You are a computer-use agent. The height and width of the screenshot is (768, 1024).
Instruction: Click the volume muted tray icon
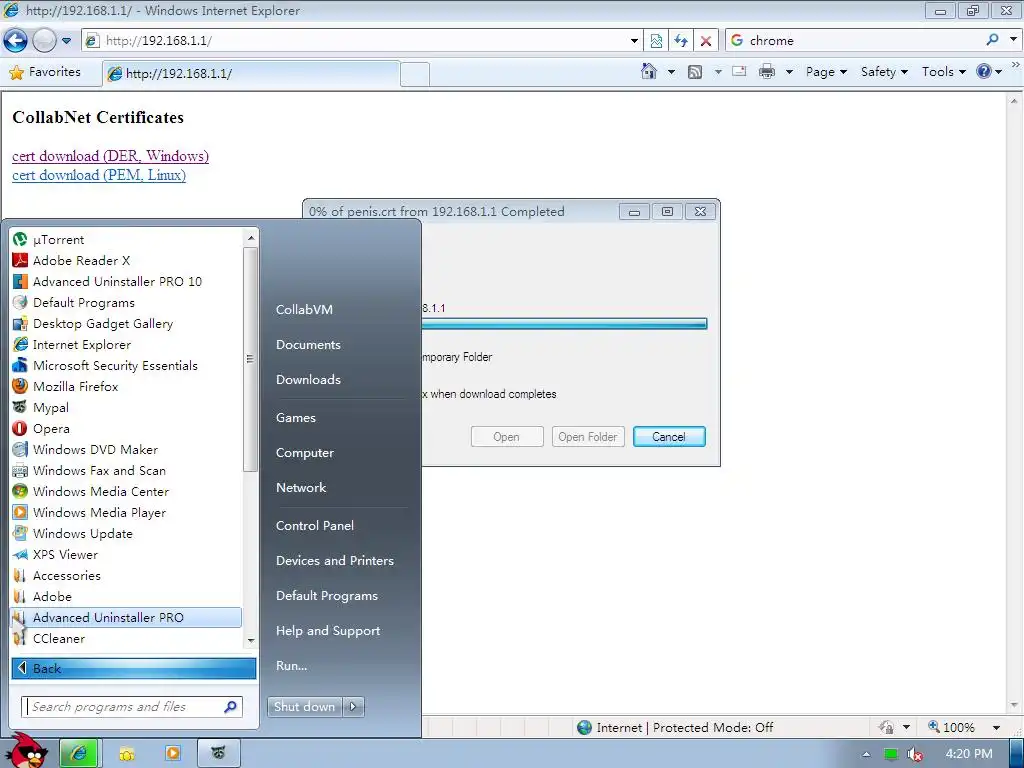coord(915,754)
